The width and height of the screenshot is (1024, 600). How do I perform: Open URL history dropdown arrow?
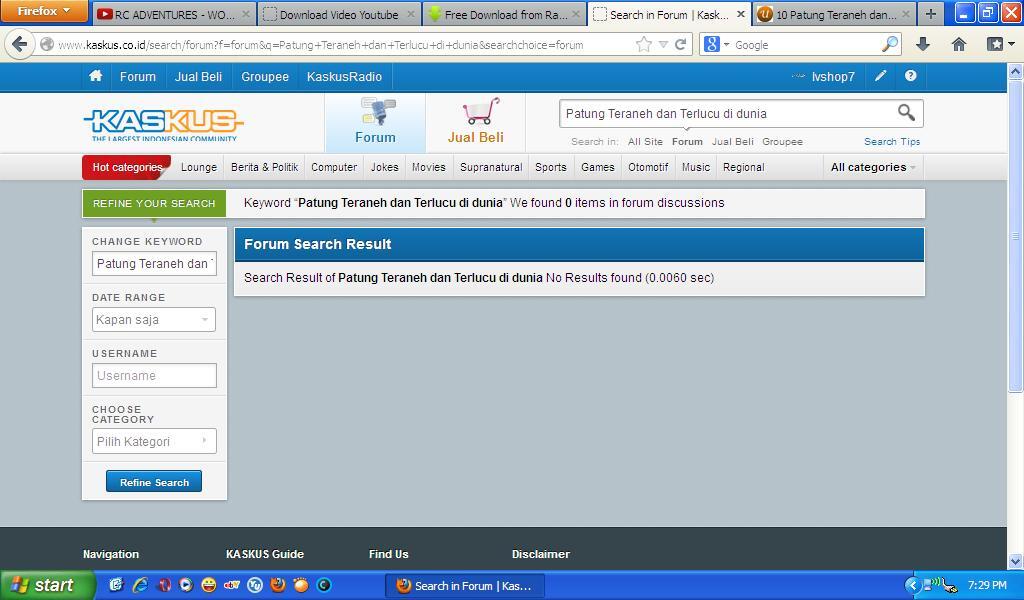point(663,44)
